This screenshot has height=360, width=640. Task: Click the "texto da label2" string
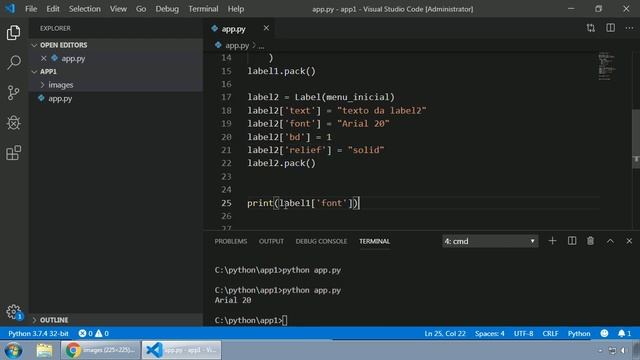pos(382,111)
